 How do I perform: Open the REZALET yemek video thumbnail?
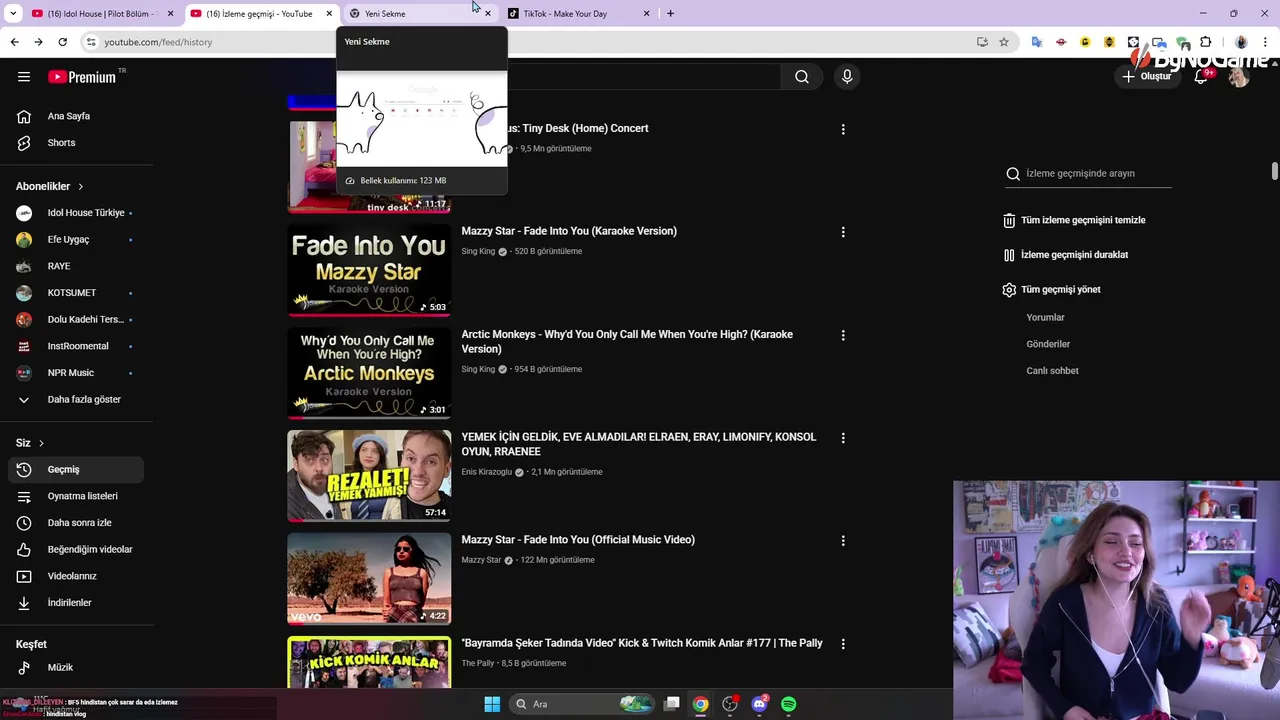(369, 476)
